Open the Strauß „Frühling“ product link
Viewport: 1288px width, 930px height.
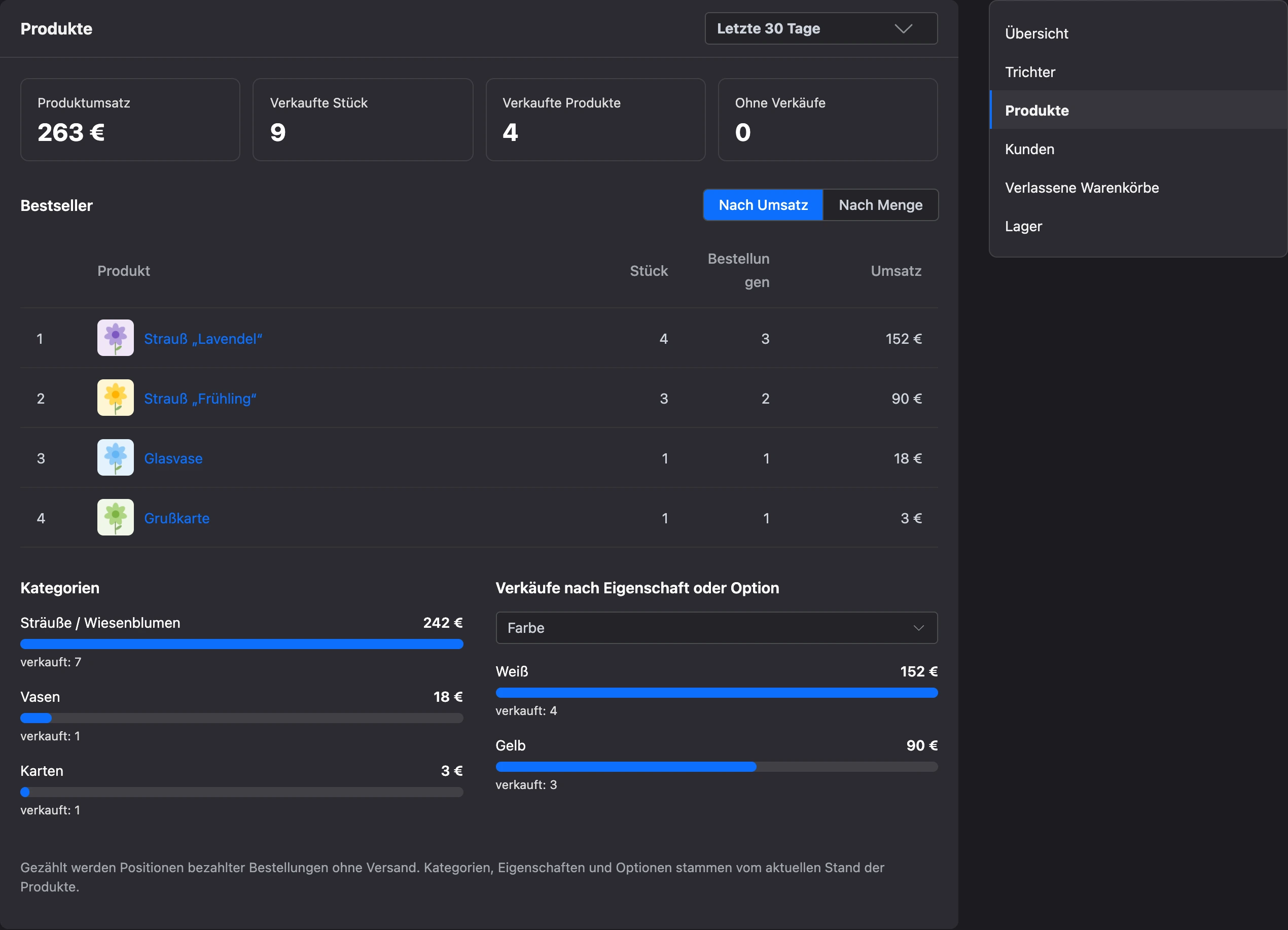click(x=200, y=399)
